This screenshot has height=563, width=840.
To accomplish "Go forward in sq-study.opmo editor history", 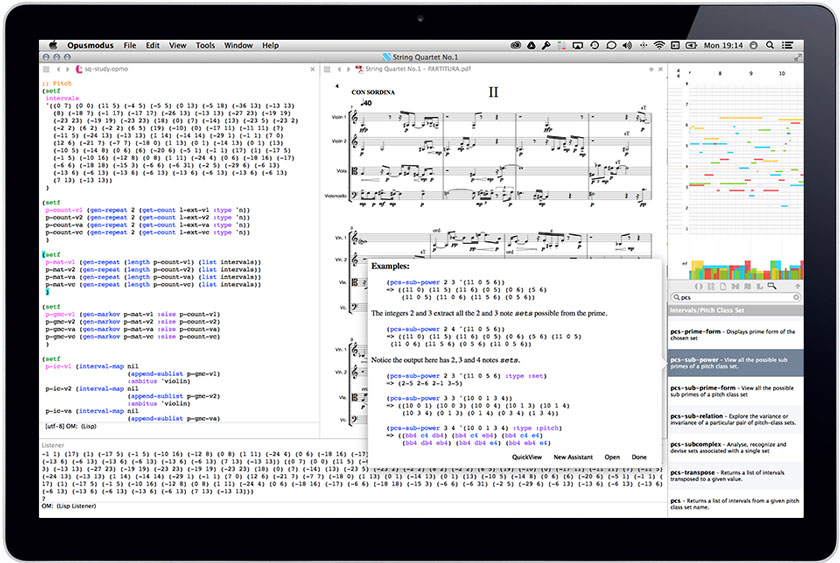I will [68, 69].
